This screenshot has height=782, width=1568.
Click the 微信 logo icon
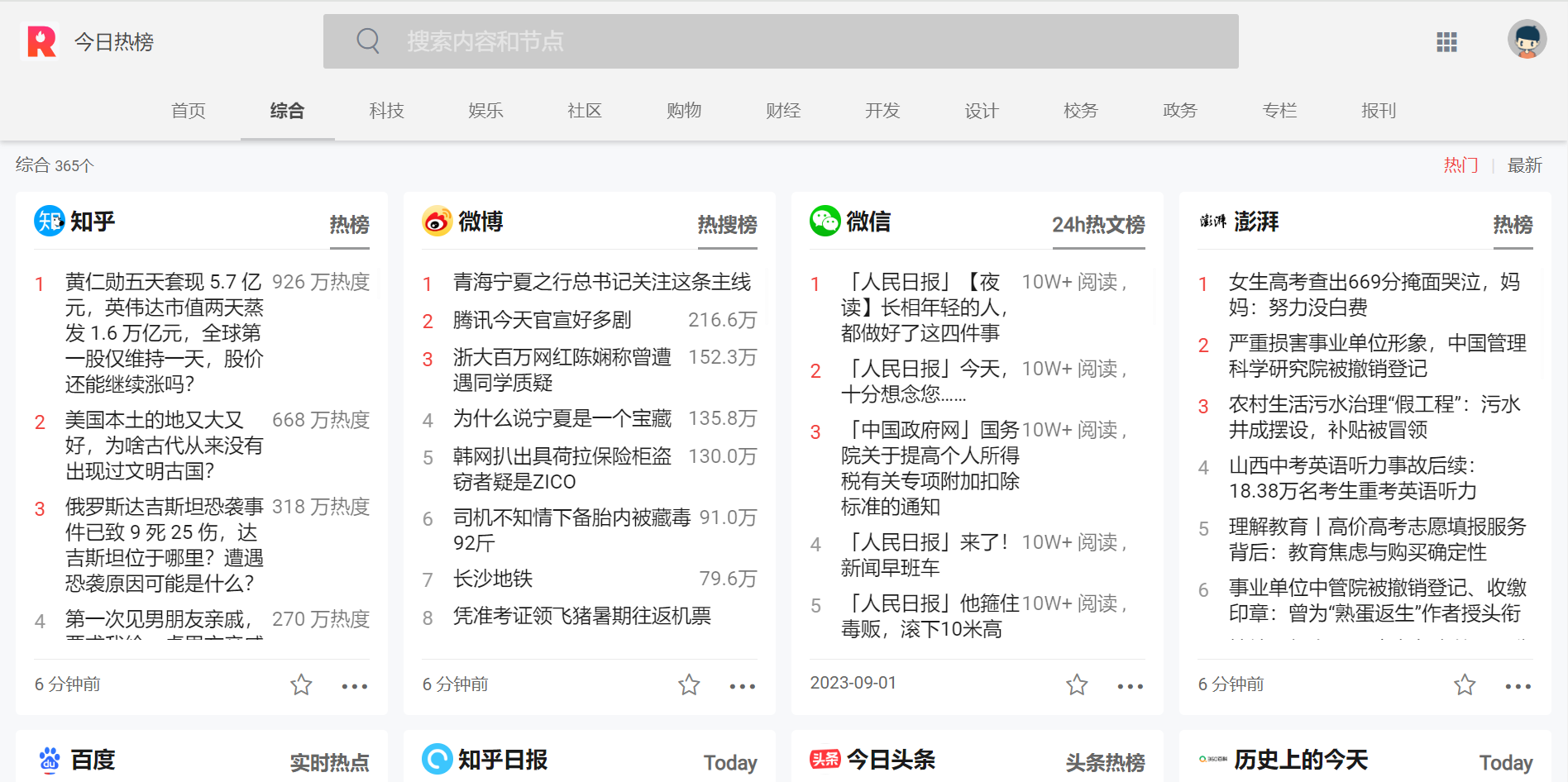click(x=825, y=221)
